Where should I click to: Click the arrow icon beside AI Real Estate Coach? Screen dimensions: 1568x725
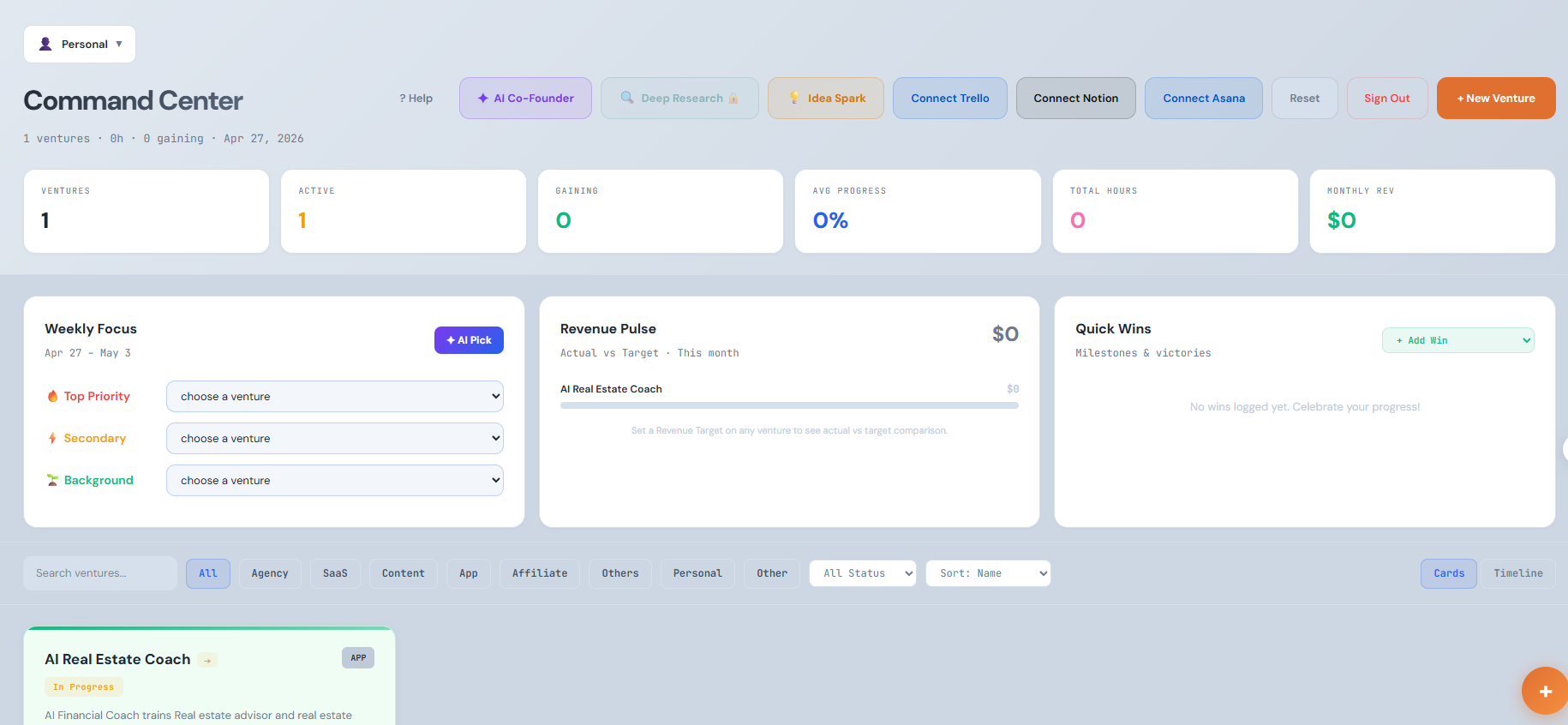click(x=207, y=660)
